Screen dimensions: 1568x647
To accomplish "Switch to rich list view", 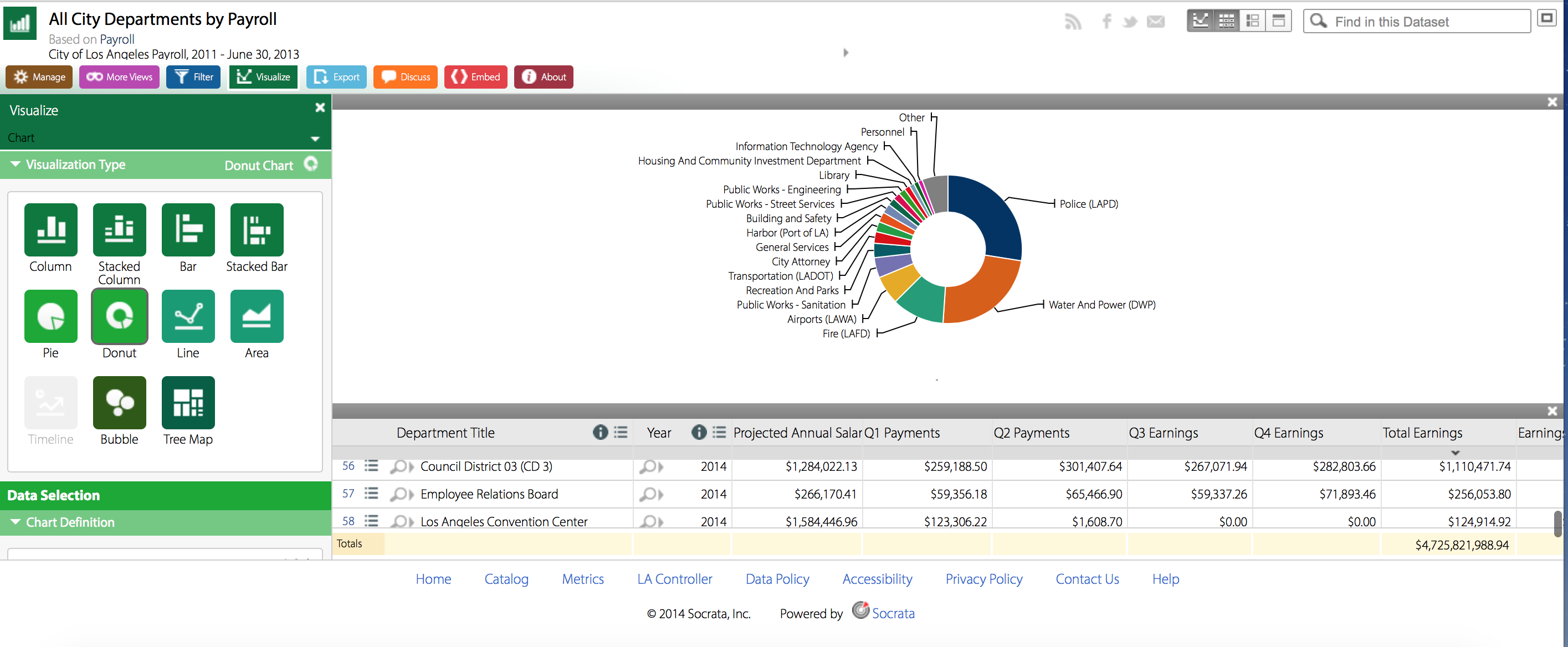I will click(x=1252, y=20).
